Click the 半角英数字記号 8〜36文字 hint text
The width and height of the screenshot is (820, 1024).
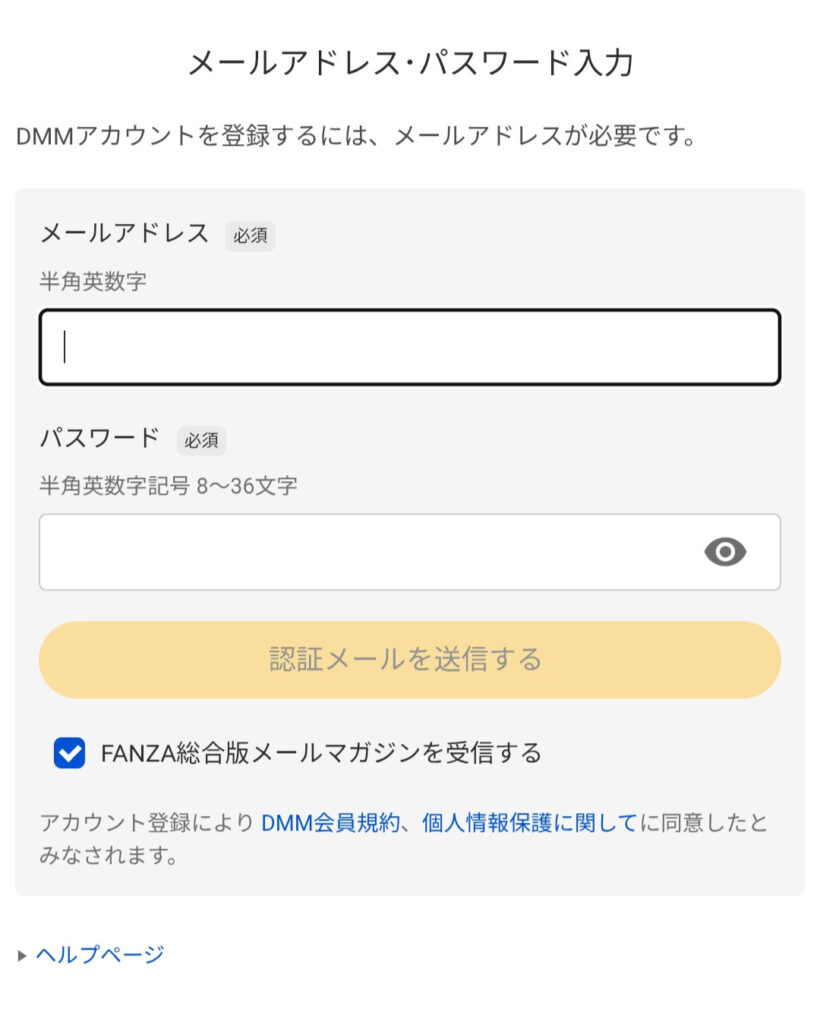point(168,486)
